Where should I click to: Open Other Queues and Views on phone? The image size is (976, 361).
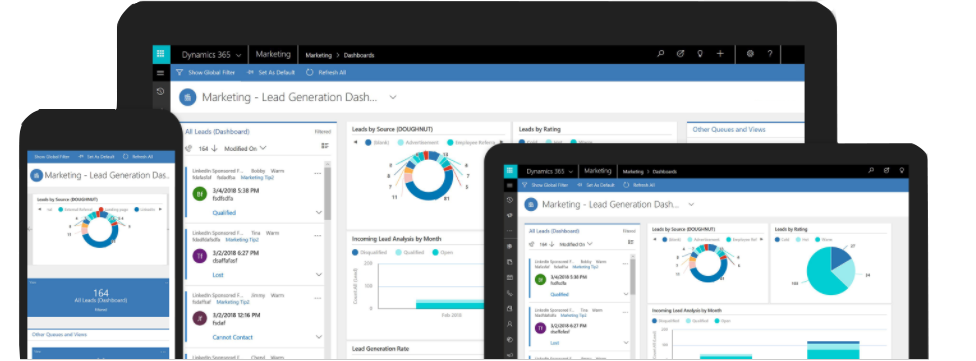coord(60,334)
